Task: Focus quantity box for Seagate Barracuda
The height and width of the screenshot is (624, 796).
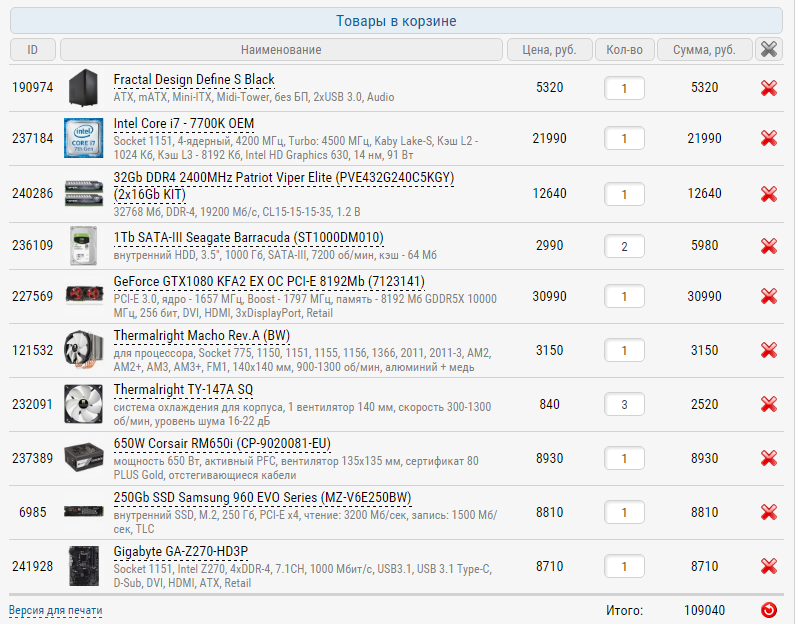Action: (624, 246)
